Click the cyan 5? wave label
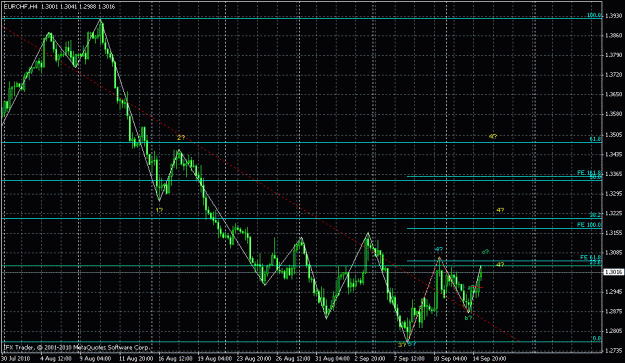The height and width of the screenshot is (363, 625). coord(412,344)
